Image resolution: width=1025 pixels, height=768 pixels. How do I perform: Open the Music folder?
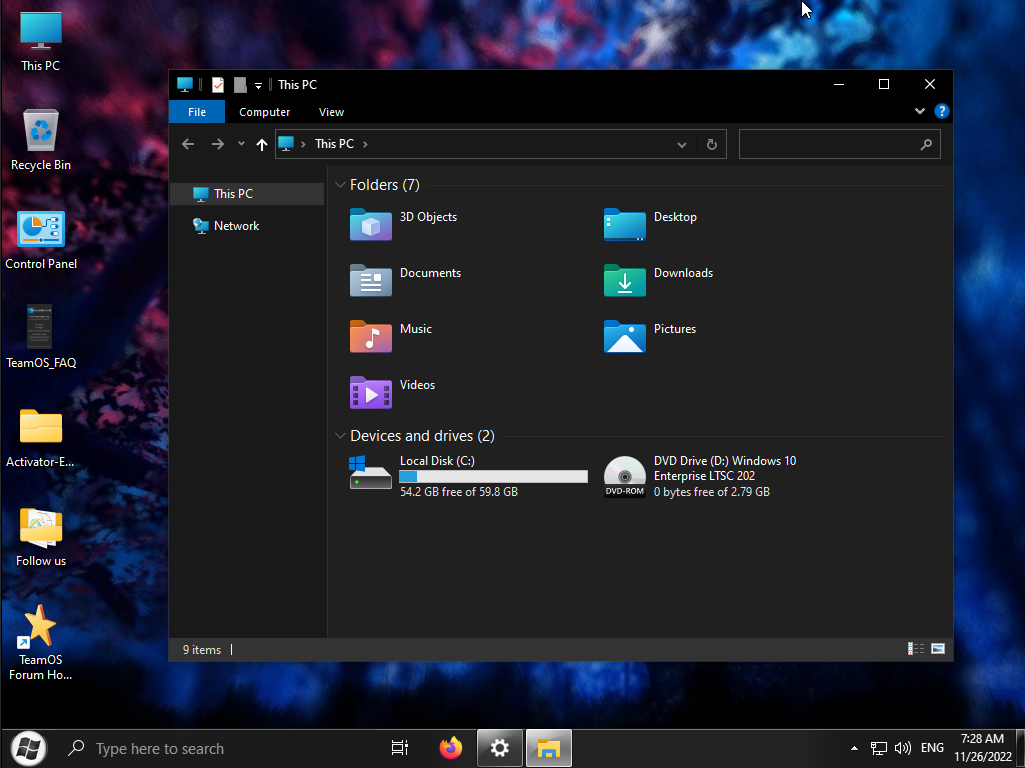tap(371, 336)
